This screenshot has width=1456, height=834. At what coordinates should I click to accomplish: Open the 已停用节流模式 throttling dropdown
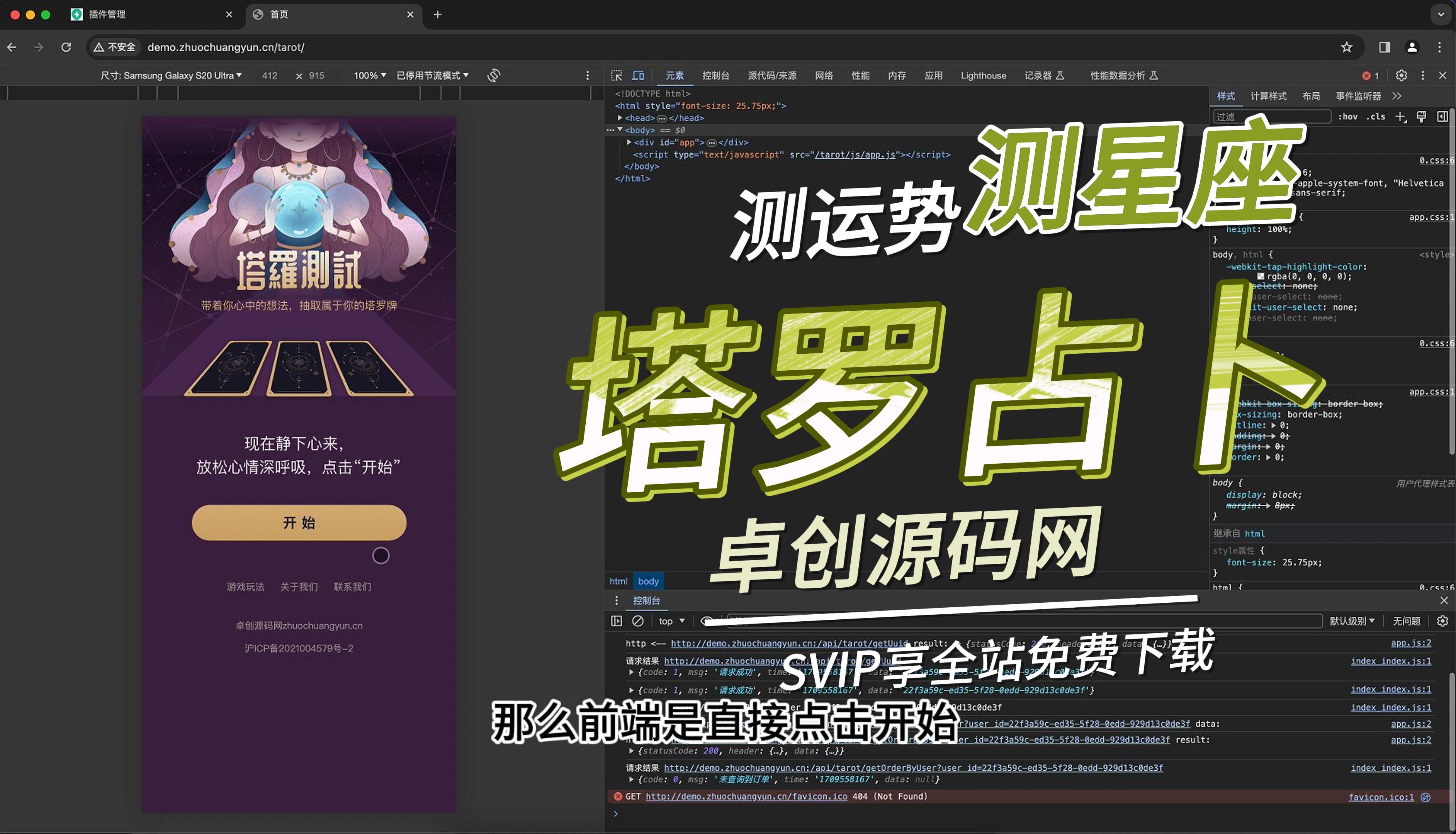click(433, 76)
